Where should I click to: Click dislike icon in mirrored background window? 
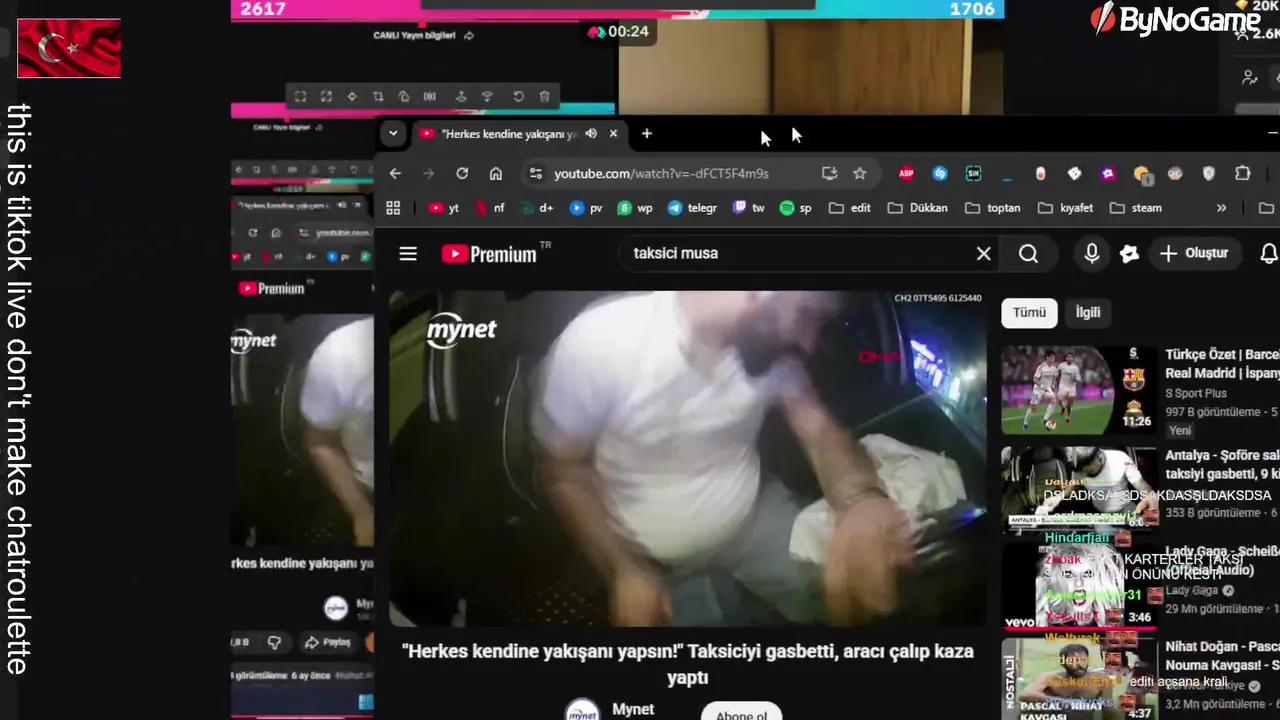click(274, 642)
